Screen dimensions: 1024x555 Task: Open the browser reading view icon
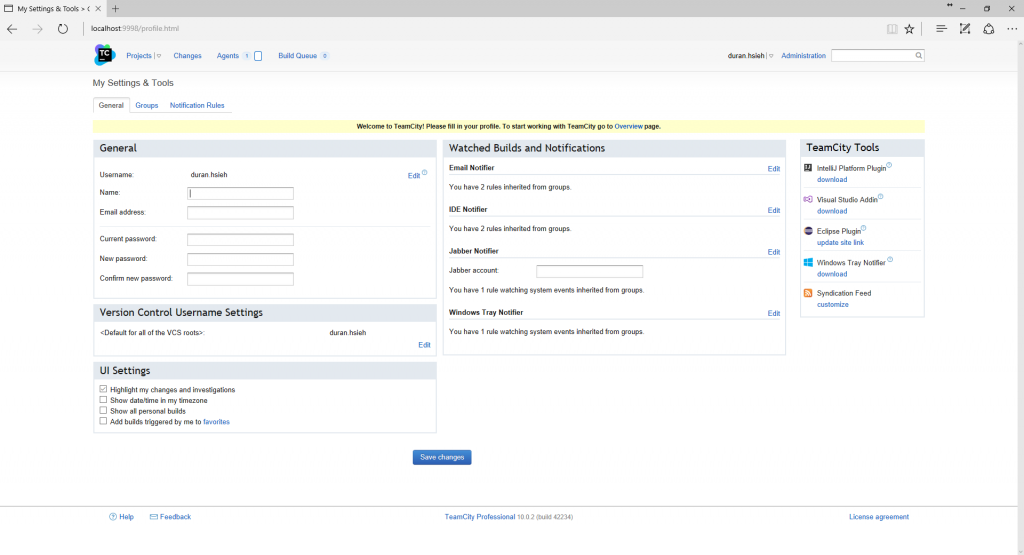[x=892, y=29]
